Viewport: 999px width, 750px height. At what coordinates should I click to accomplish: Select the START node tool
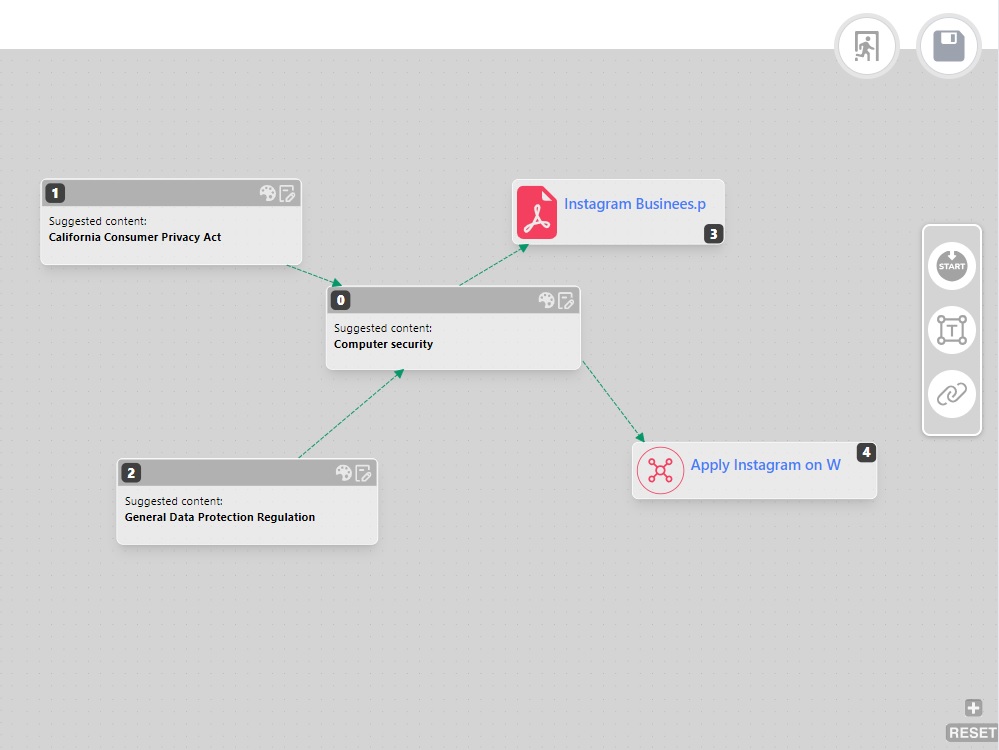(x=952, y=266)
